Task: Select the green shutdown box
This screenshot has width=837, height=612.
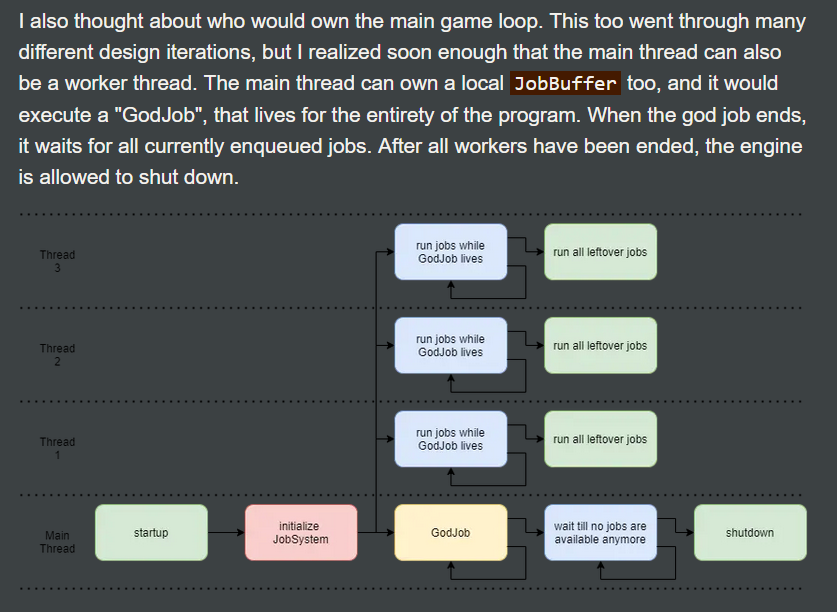Action: click(x=750, y=533)
